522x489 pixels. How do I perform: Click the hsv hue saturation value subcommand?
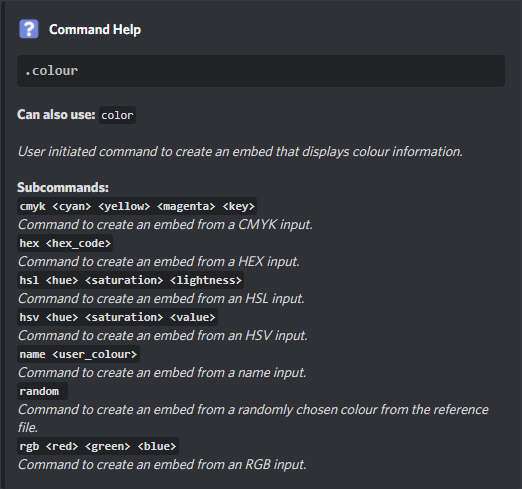117,317
